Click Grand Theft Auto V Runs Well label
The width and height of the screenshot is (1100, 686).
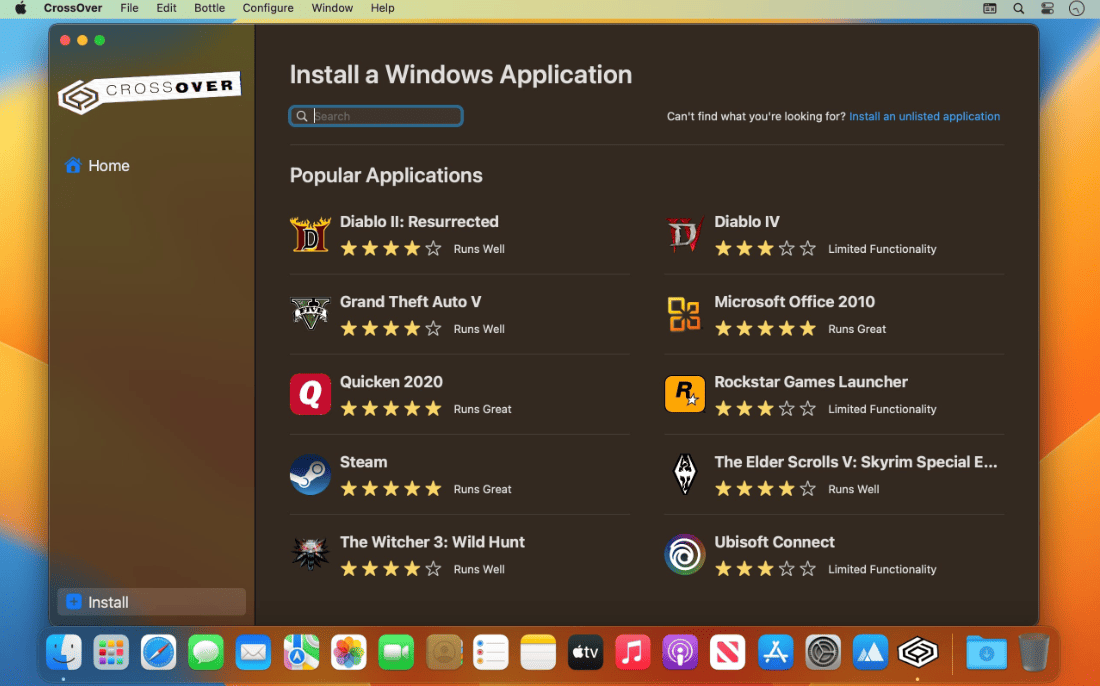click(478, 329)
